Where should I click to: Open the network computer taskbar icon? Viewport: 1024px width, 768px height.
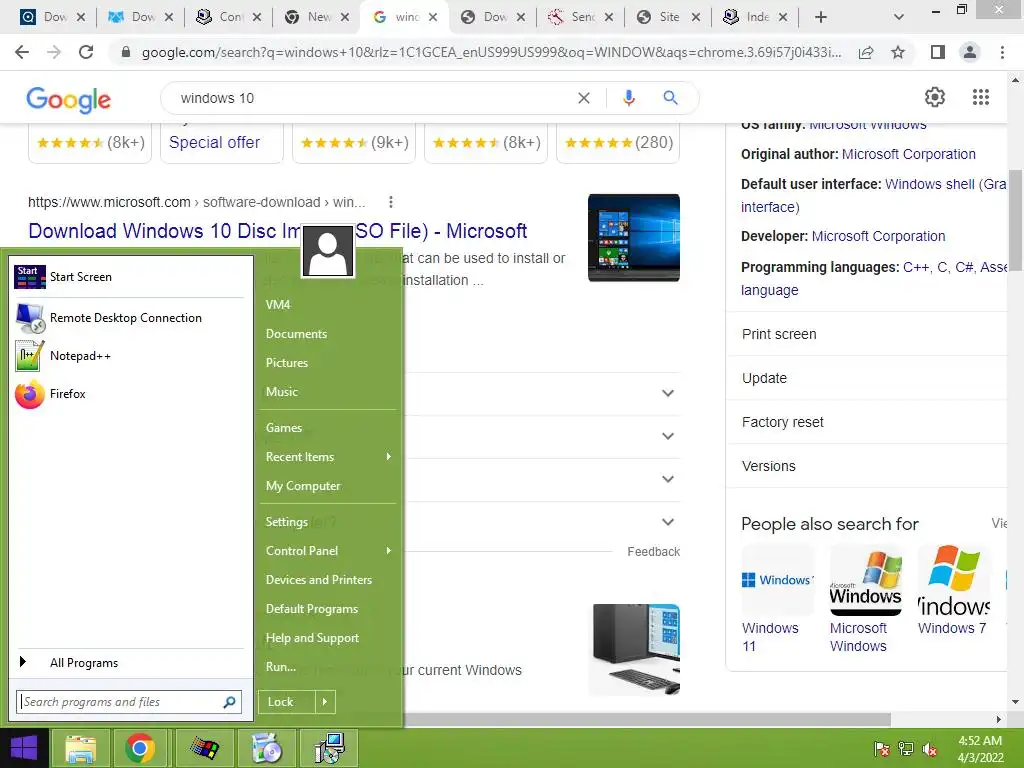[x=328, y=748]
